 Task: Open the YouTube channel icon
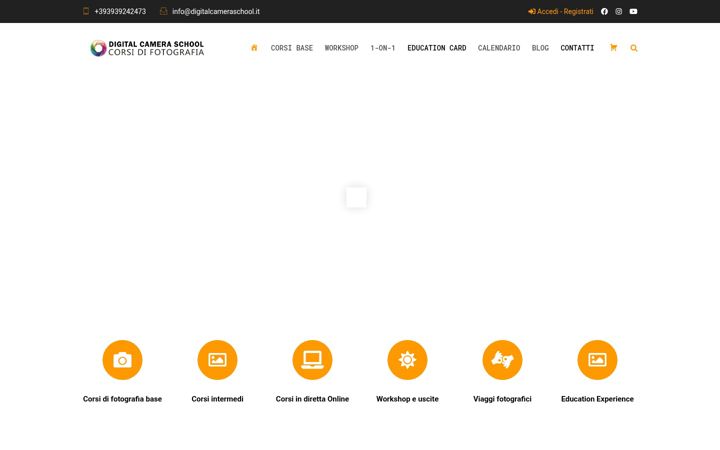[633, 11]
